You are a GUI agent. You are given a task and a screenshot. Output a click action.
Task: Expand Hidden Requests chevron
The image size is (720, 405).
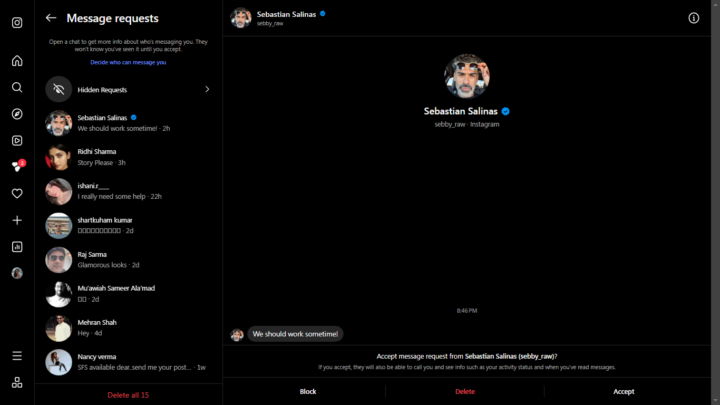click(207, 89)
